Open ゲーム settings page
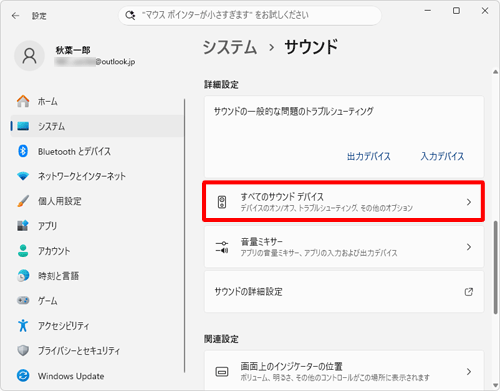The image size is (500, 391). 97,300
